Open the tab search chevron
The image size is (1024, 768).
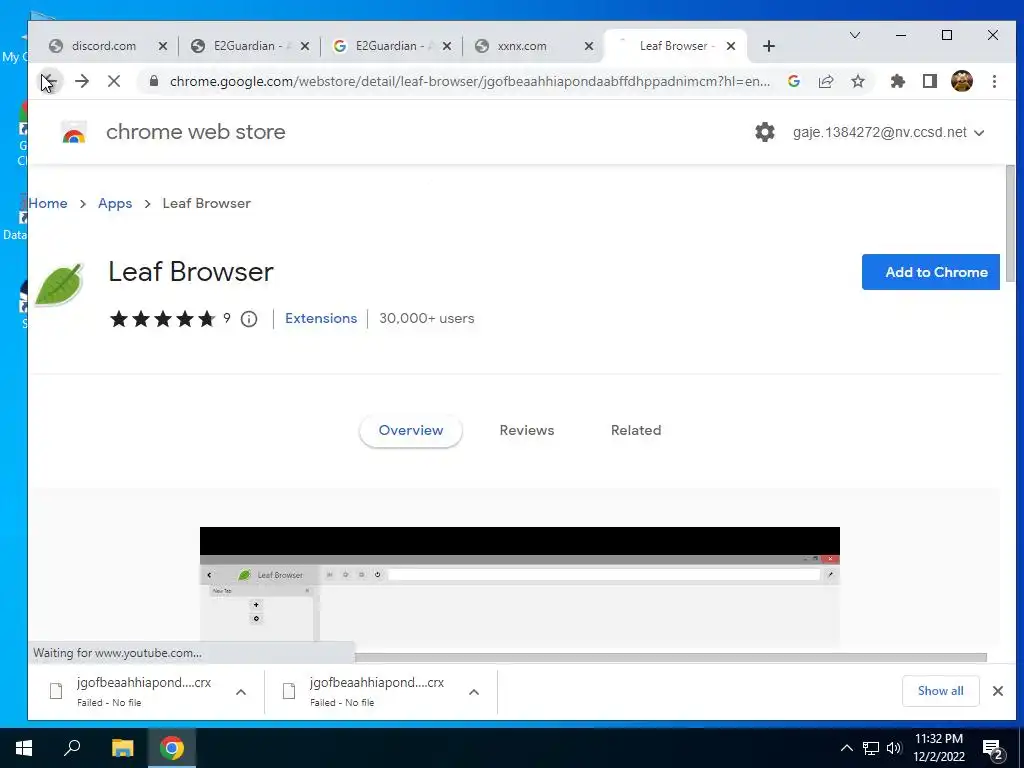(x=854, y=35)
